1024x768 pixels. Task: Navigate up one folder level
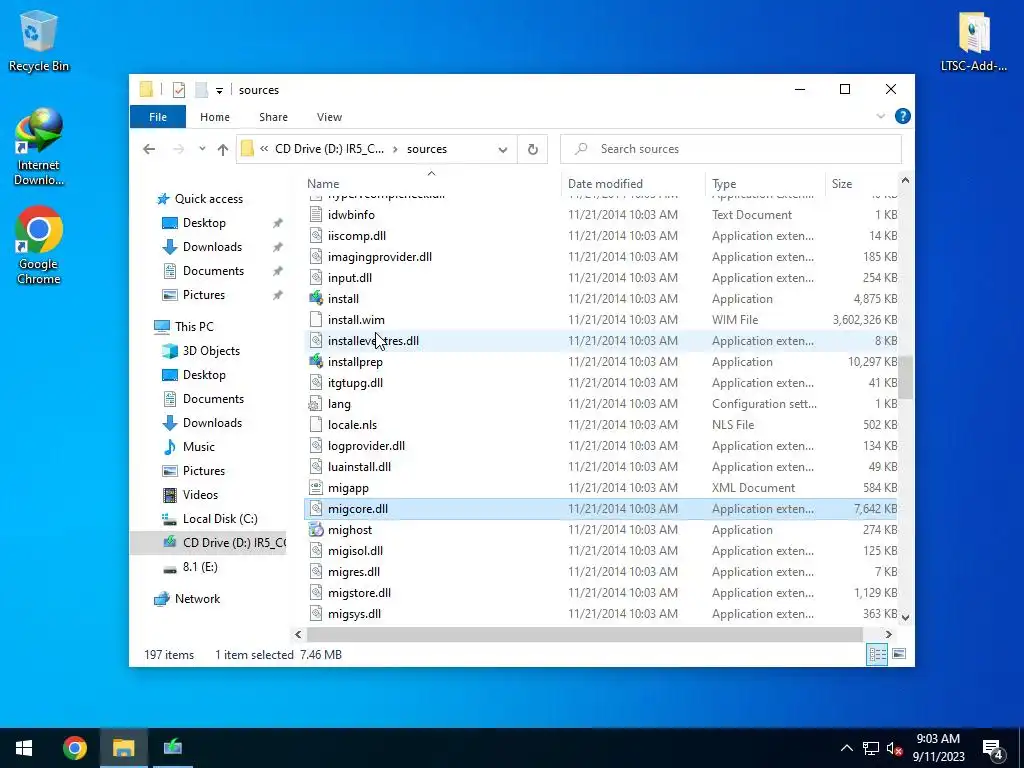point(223,149)
